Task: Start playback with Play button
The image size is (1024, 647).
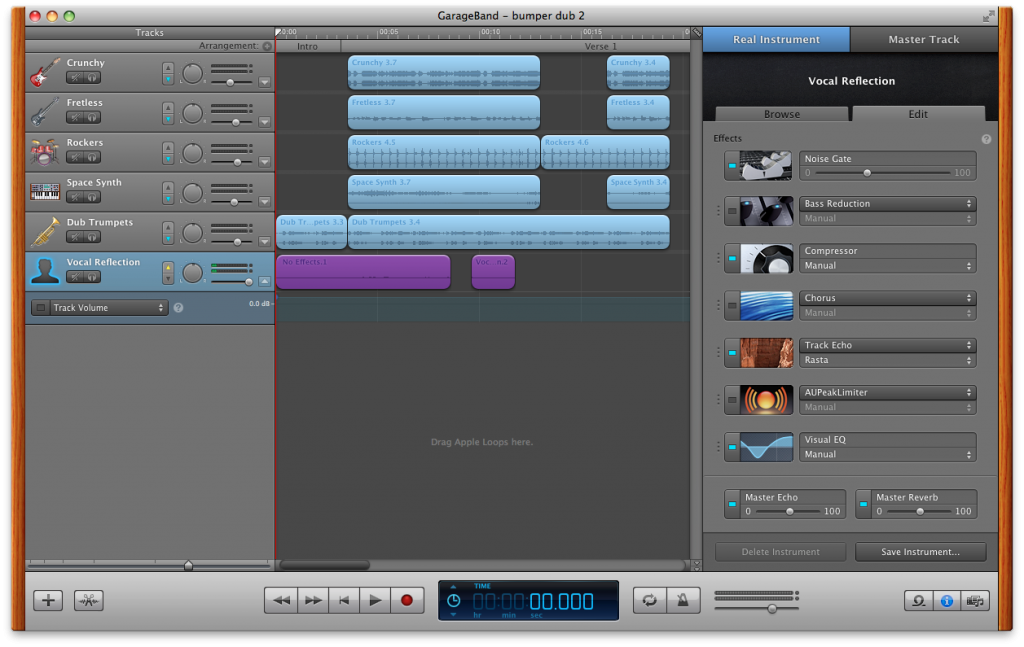Action: pyautogui.click(x=376, y=600)
